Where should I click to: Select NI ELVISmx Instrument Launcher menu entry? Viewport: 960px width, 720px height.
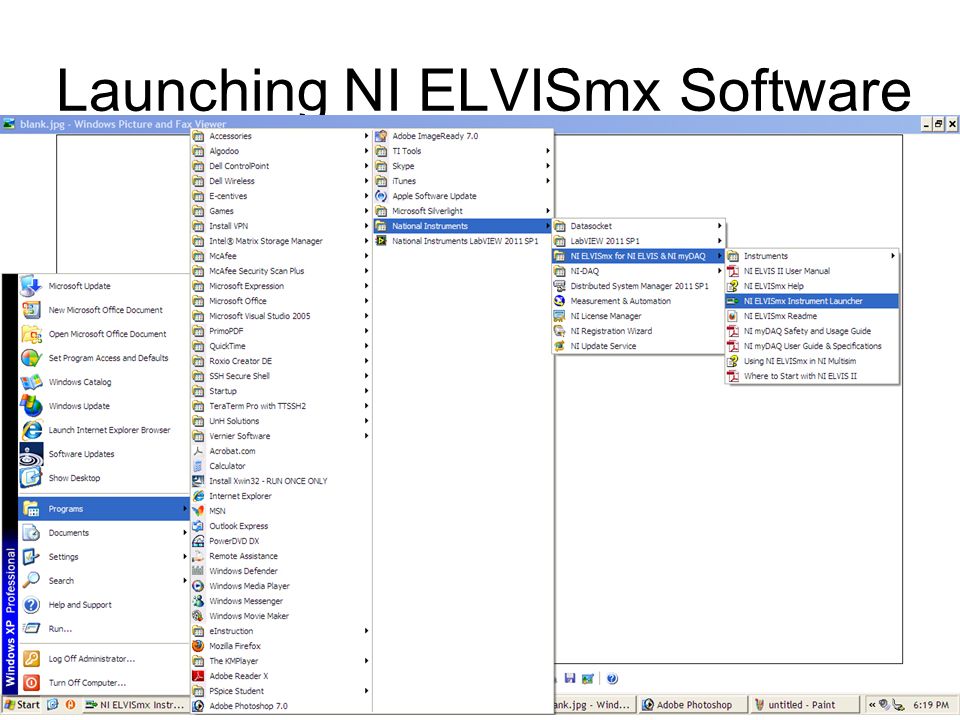pyautogui.click(x=812, y=301)
